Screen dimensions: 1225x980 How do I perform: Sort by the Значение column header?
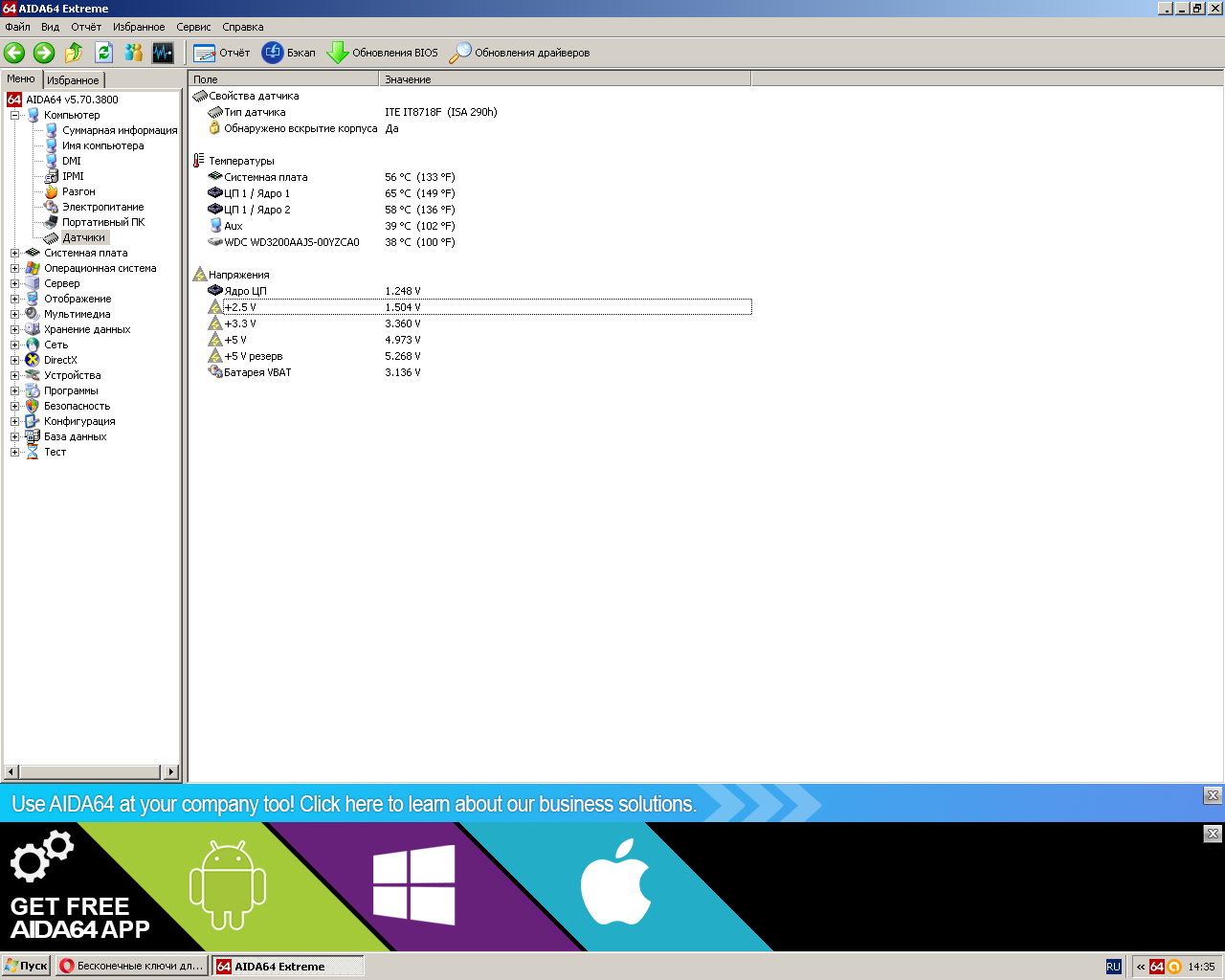point(566,79)
